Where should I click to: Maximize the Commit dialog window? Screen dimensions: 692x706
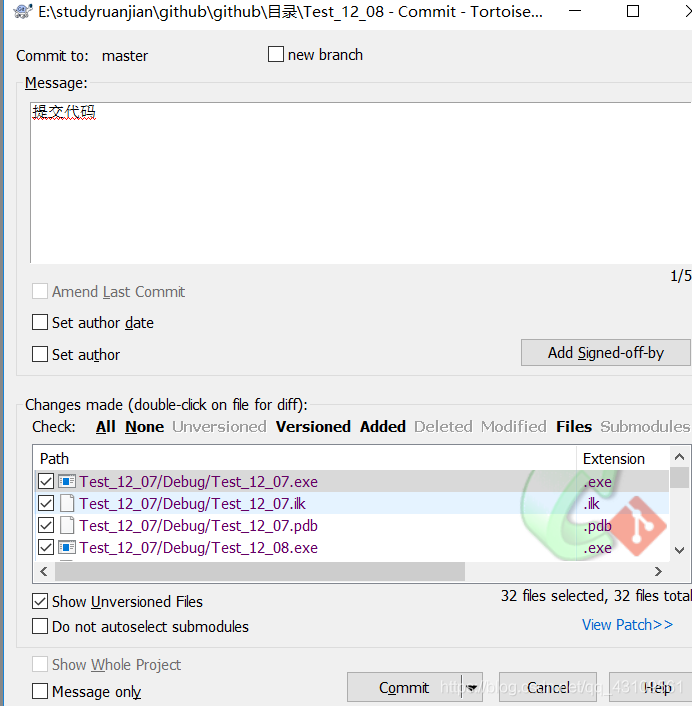(633, 11)
